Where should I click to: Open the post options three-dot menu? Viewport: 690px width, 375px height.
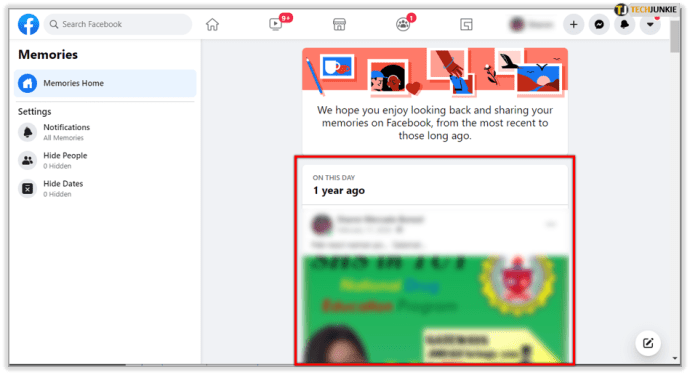(551, 224)
